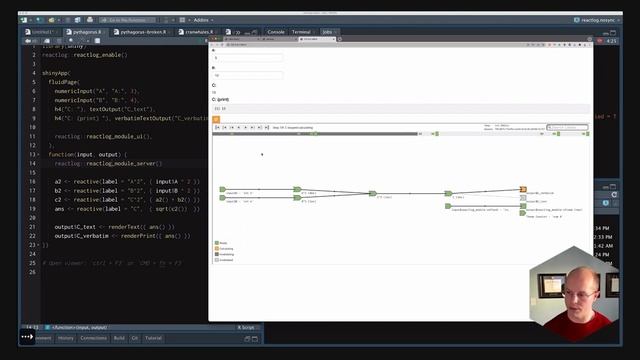Click the refresh icon in right pane
Screen dimensions: 640x360
click(614, 195)
